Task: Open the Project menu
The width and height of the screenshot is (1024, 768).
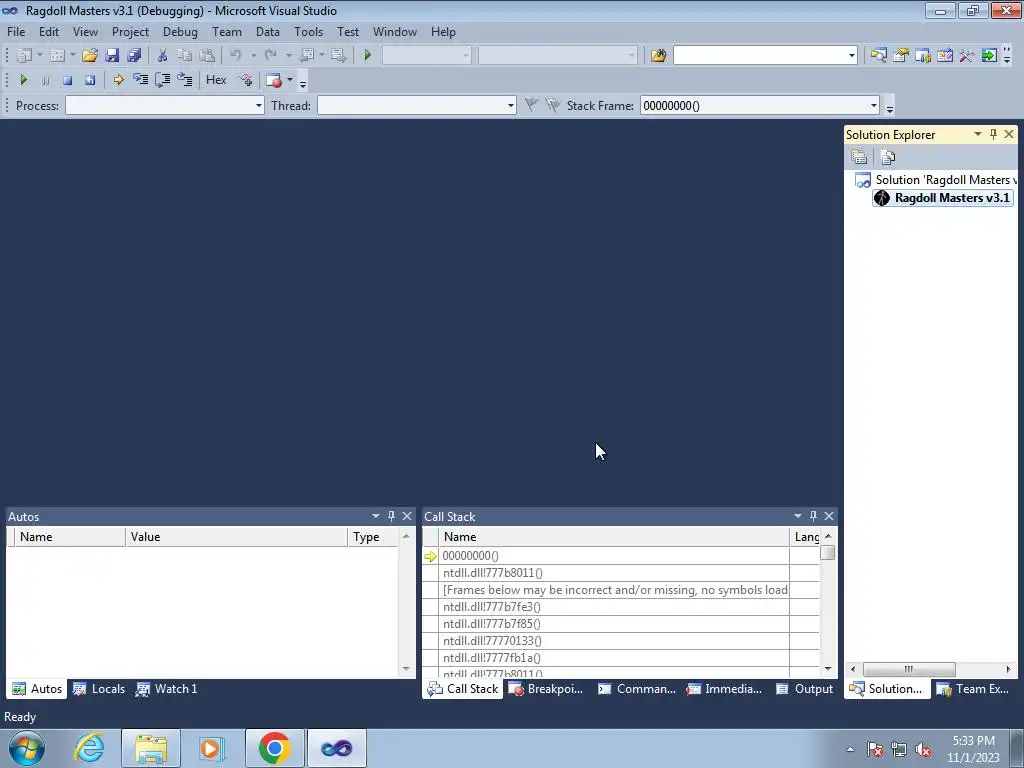Action: point(130,32)
